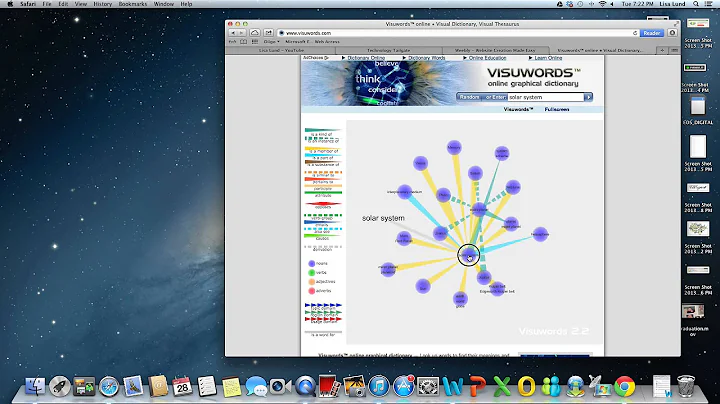Select the Visuwords online Visual Dictionary tab

(x=601, y=50)
